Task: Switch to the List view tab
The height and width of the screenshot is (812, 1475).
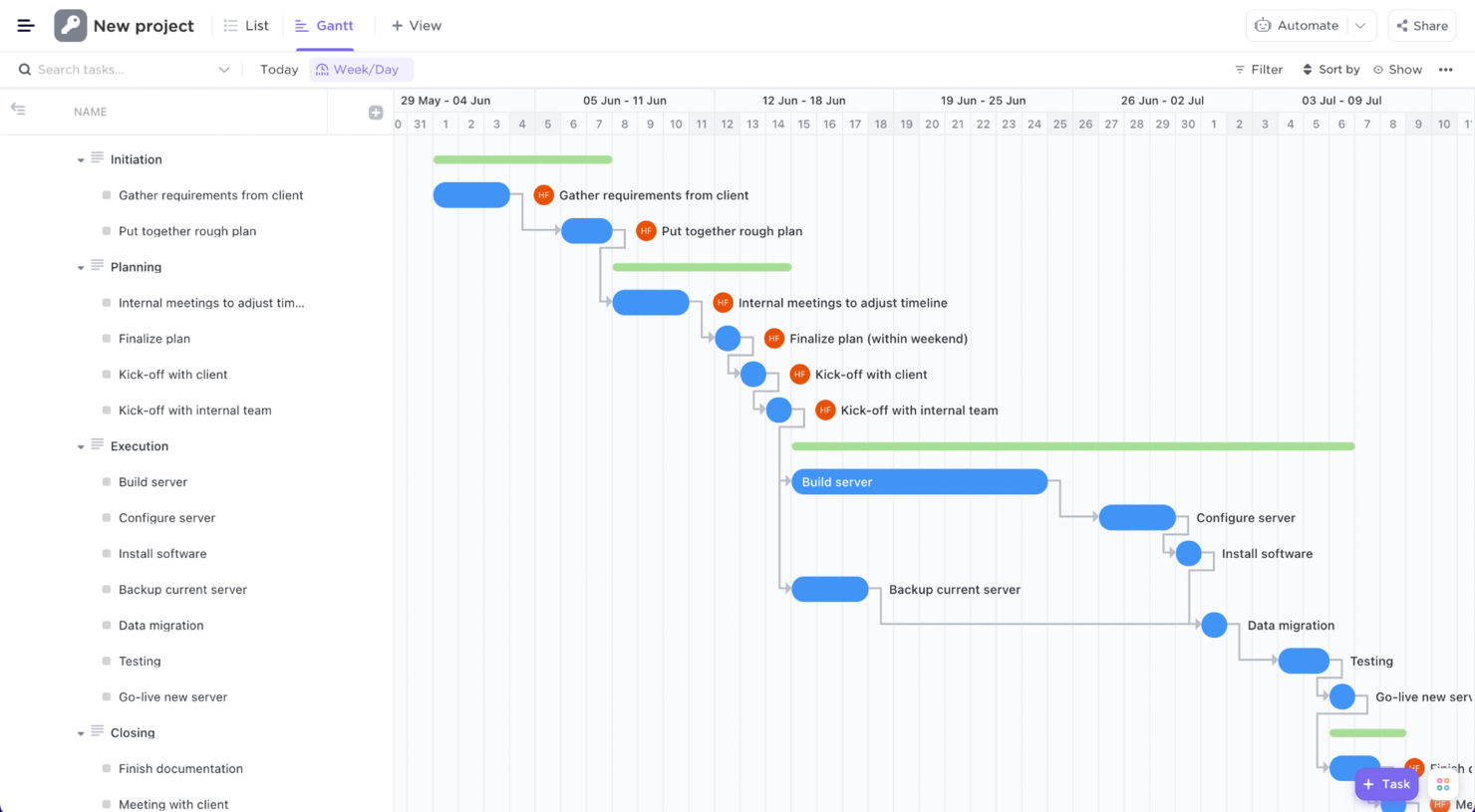Action: point(246,26)
